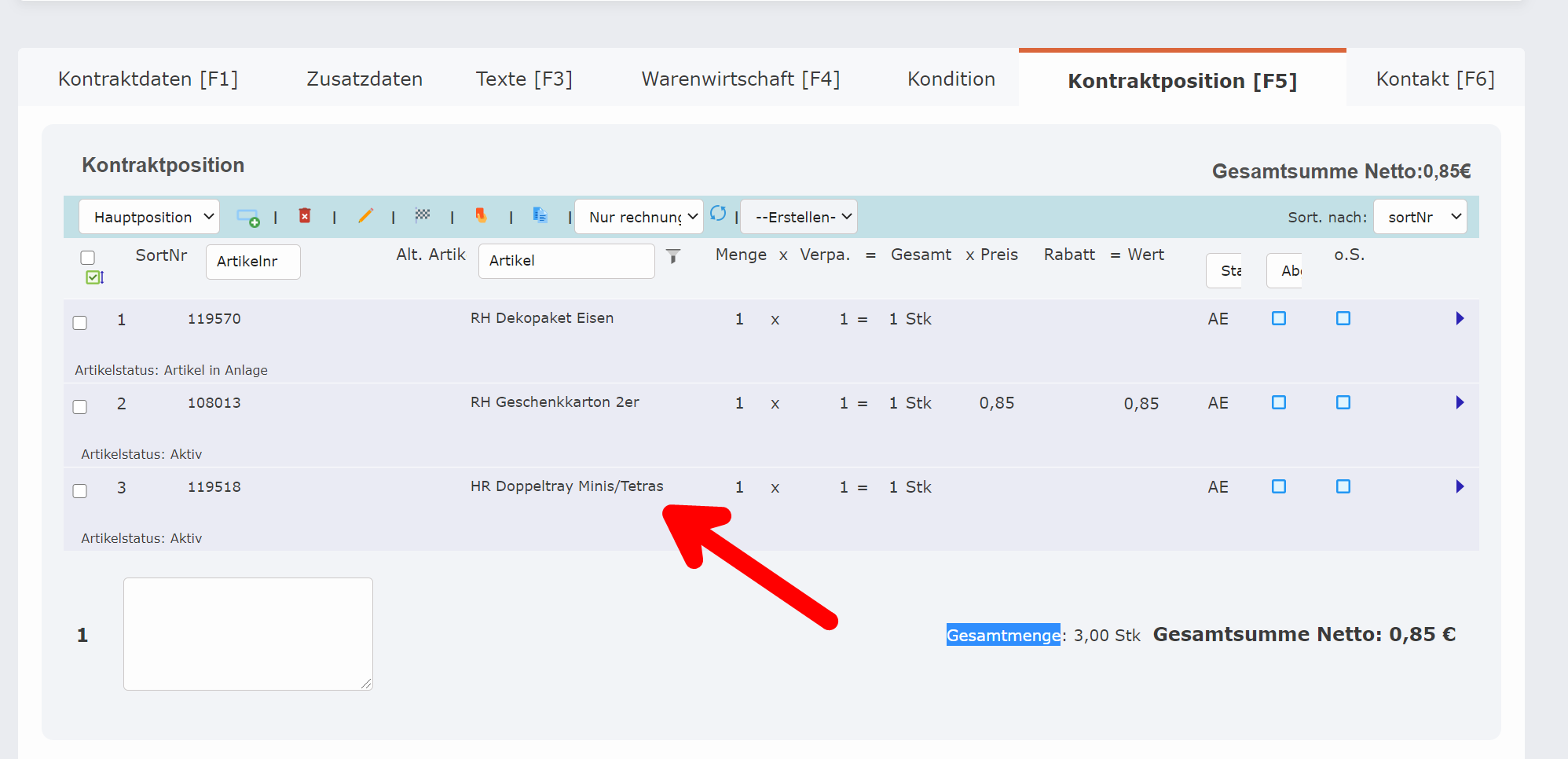Copy positions using the blue copy icon
The height and width of the screenshot is (759, 1568).
pos(540,215)
